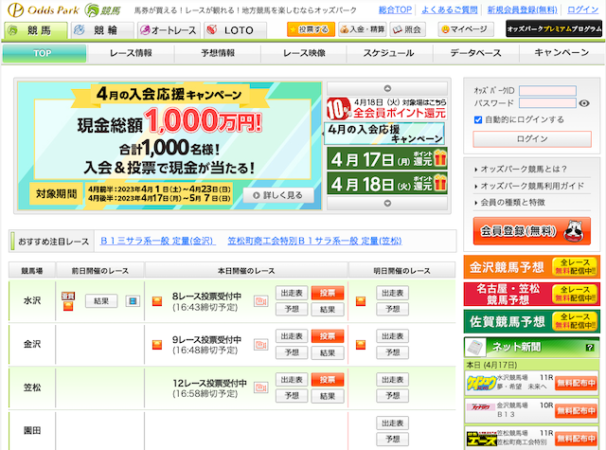The image size is (606, 450).
Task: Click 笠松 today's 投票 button
Action: pyautogui.click(x=327, y=380)
